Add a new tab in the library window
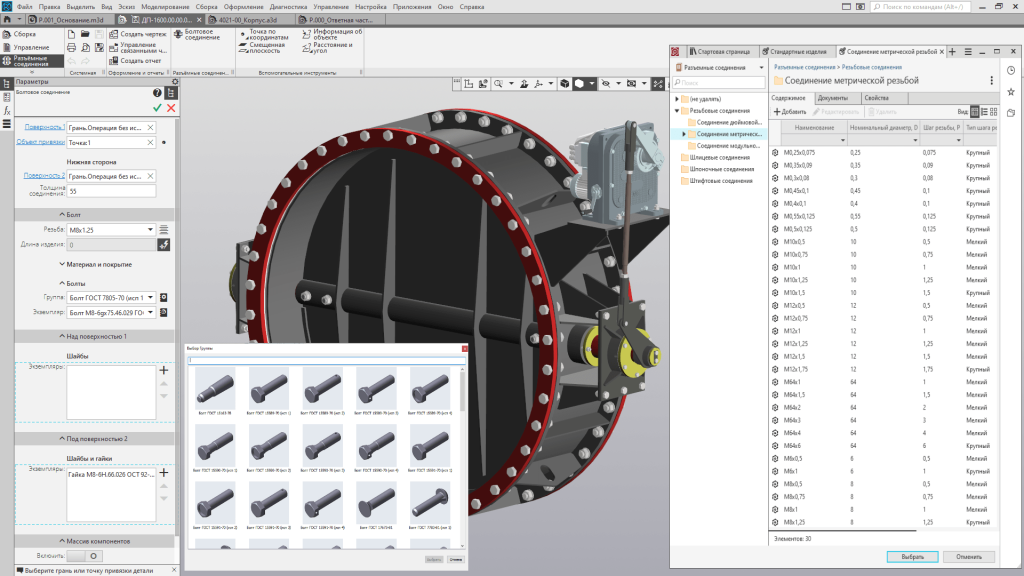The width and height of the screenshot is (1024, 576). [x=952, y=52]
